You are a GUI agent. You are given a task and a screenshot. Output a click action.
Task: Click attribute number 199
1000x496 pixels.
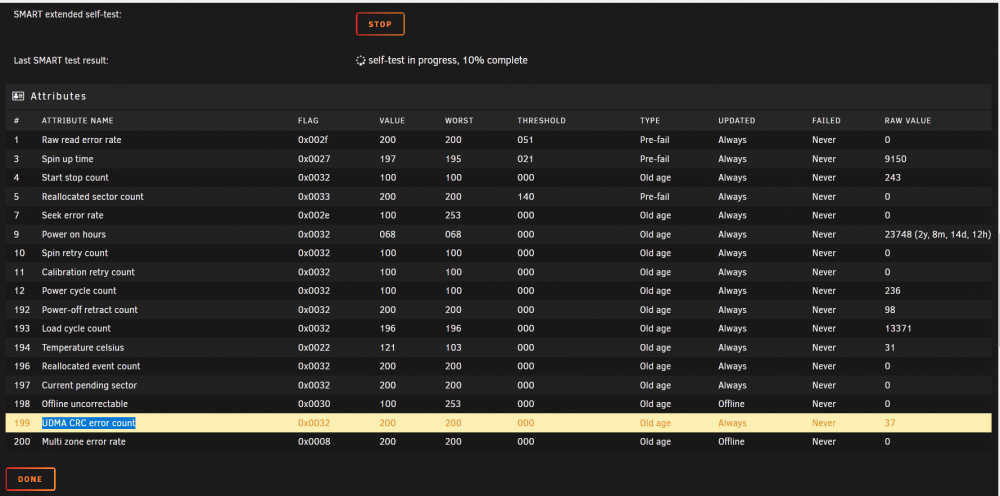pyautogui.click(x=21, y=423)
